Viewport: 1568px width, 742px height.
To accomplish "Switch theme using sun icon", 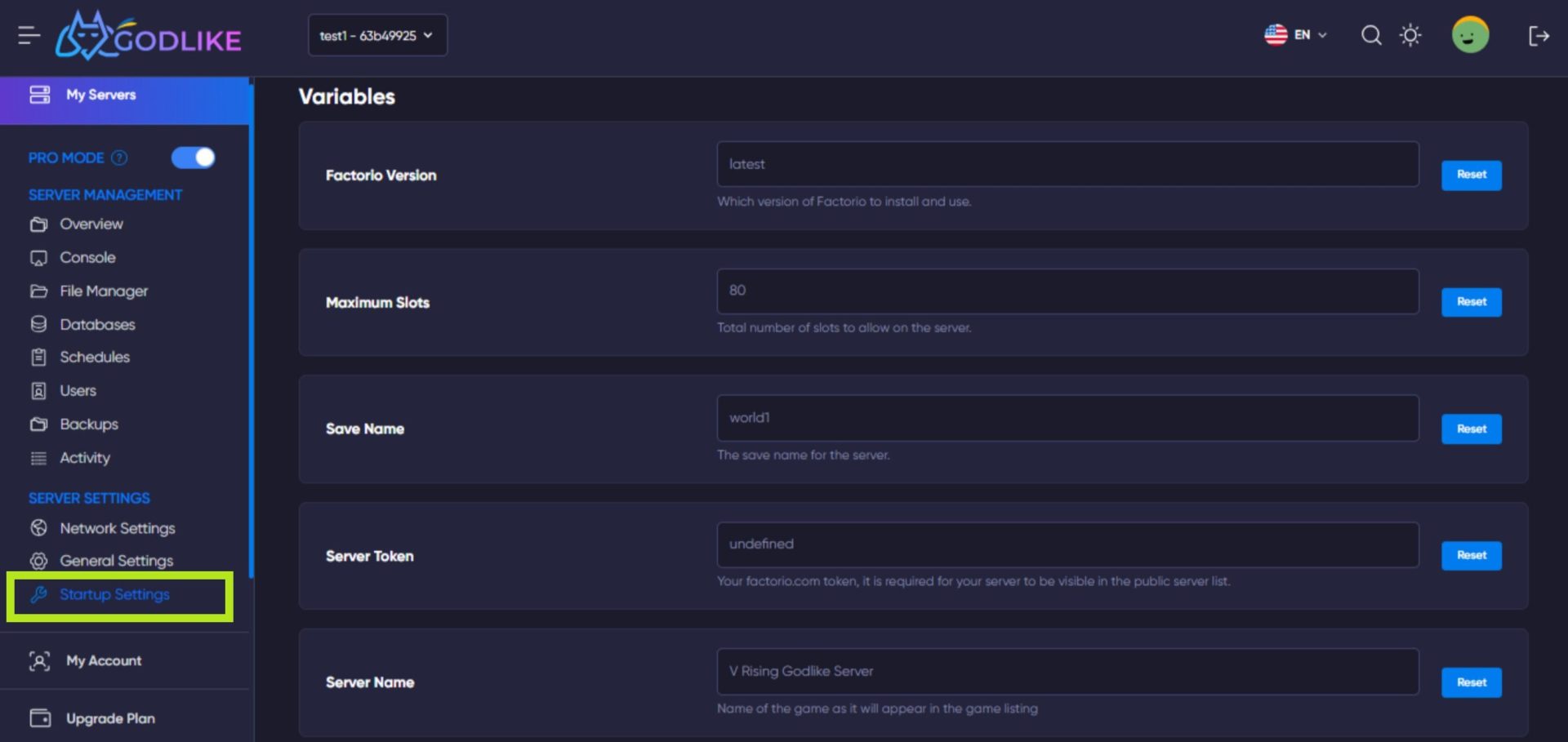I will point(1410,35).
